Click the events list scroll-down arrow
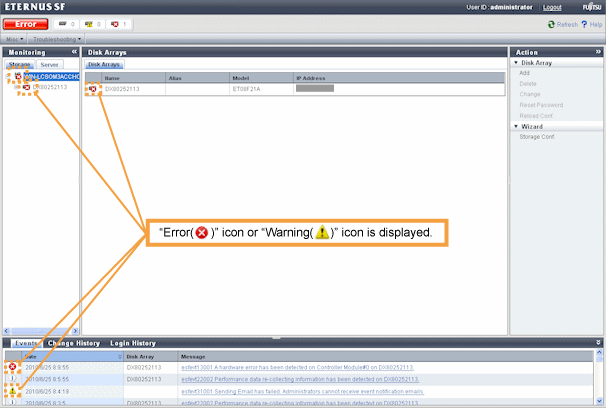 [599, 401]
